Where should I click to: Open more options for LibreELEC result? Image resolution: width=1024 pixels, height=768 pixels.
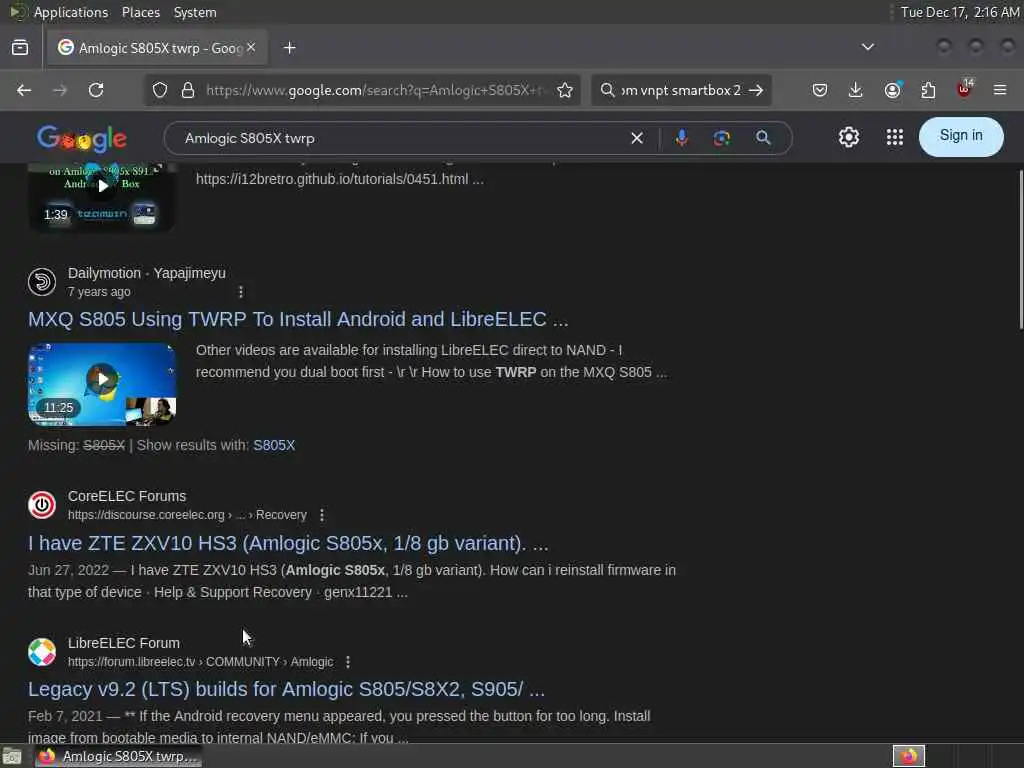348,662
